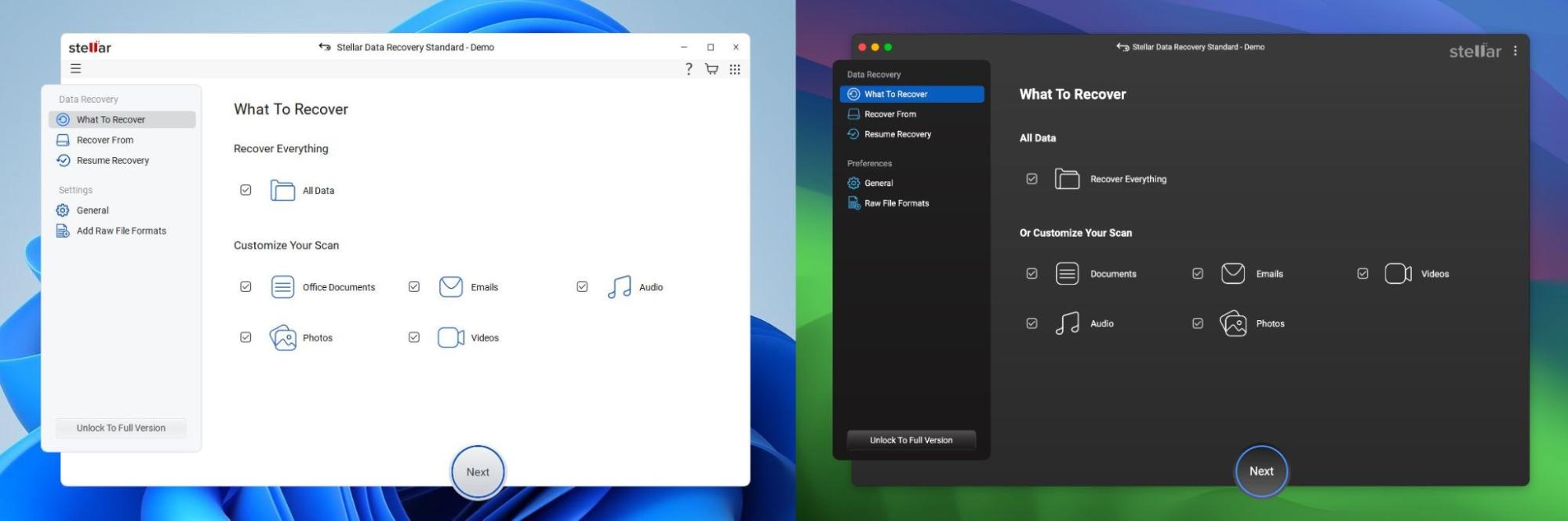Click Emails envelope icon in Mac window

coord(1233,274)
